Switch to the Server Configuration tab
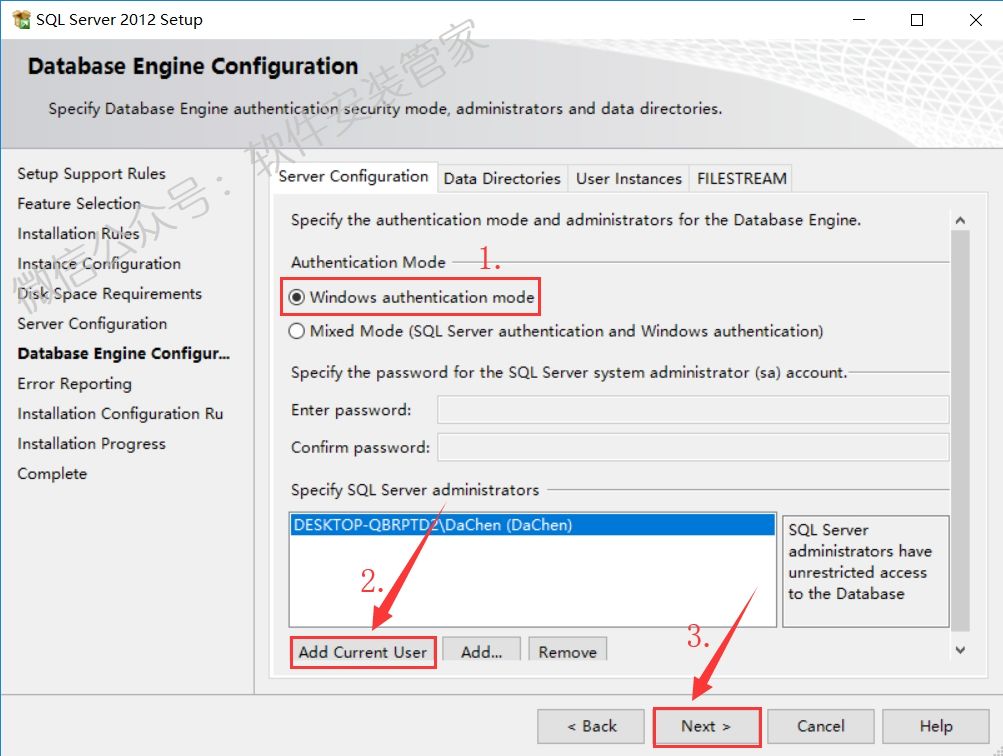 pyautogui.click(x=353, y=177)
